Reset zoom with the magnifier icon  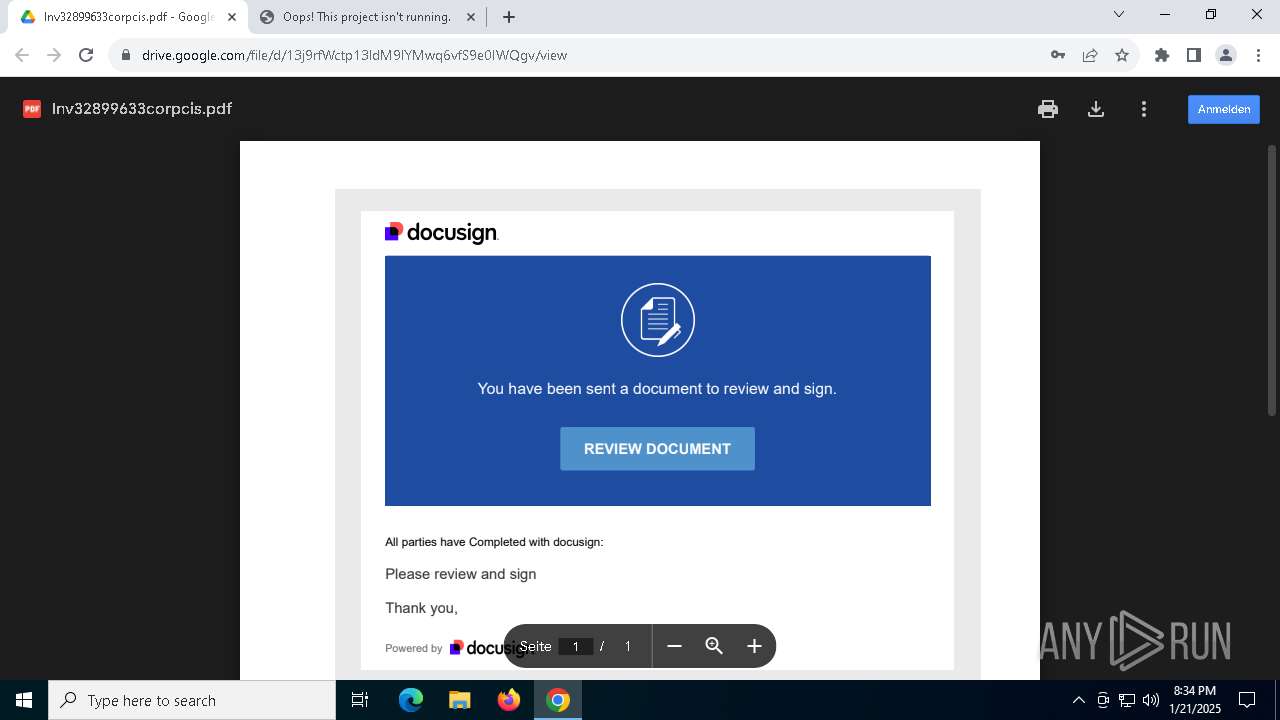tap(714, 646)
